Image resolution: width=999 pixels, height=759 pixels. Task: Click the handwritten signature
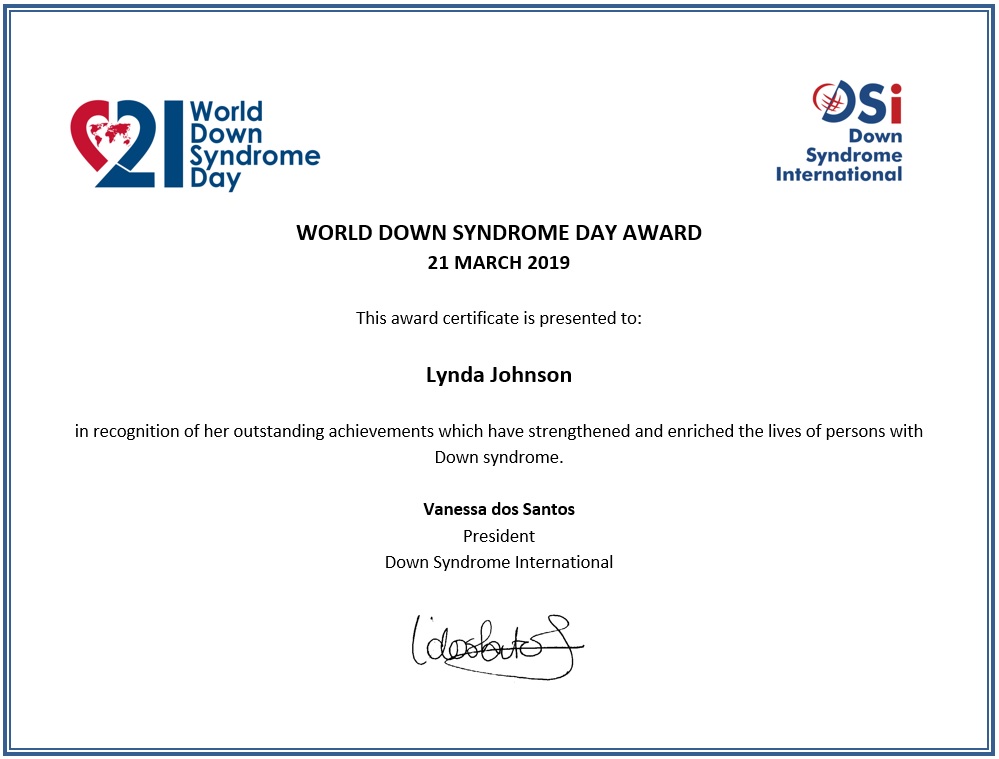498,647
